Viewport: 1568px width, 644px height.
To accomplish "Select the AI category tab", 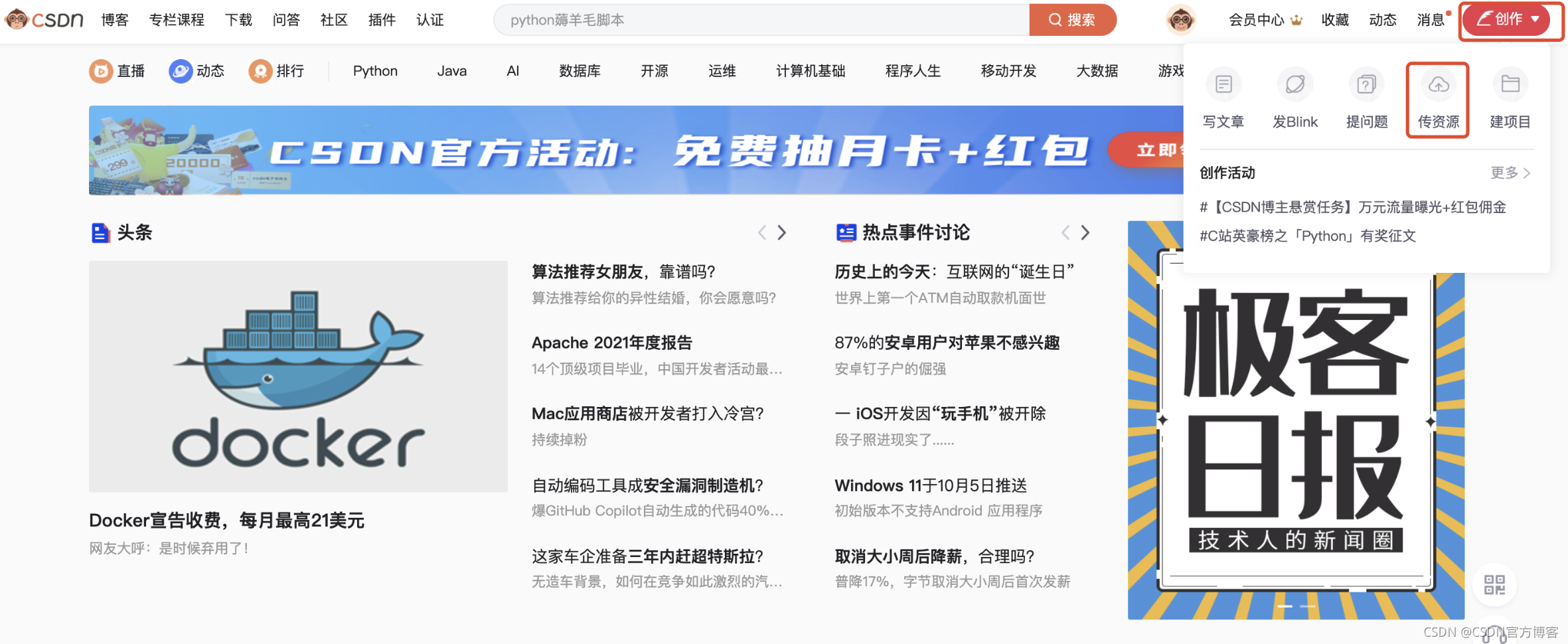I will click(512, 71).
